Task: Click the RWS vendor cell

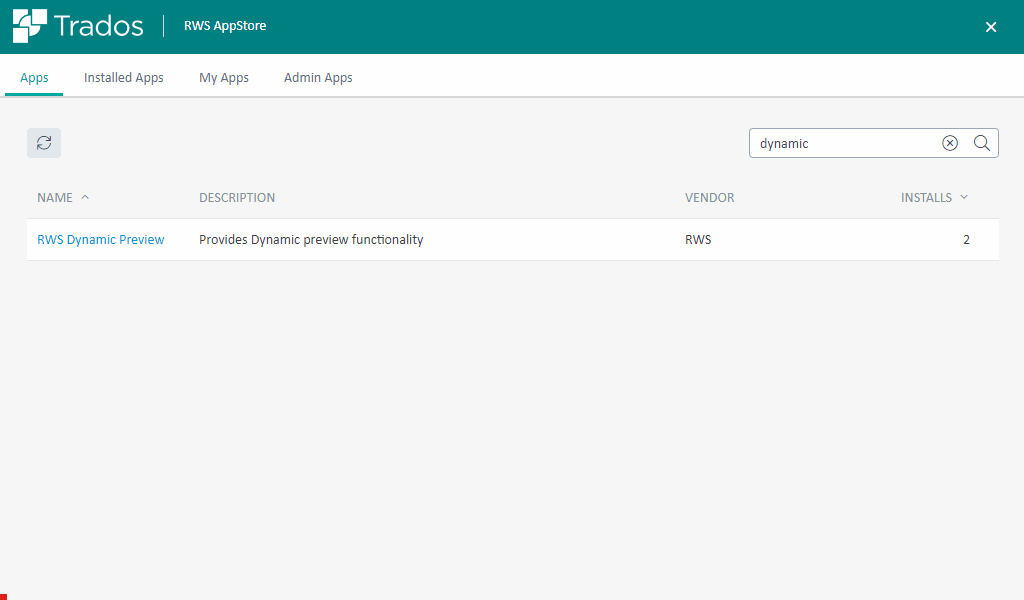Action: [698, 240]
